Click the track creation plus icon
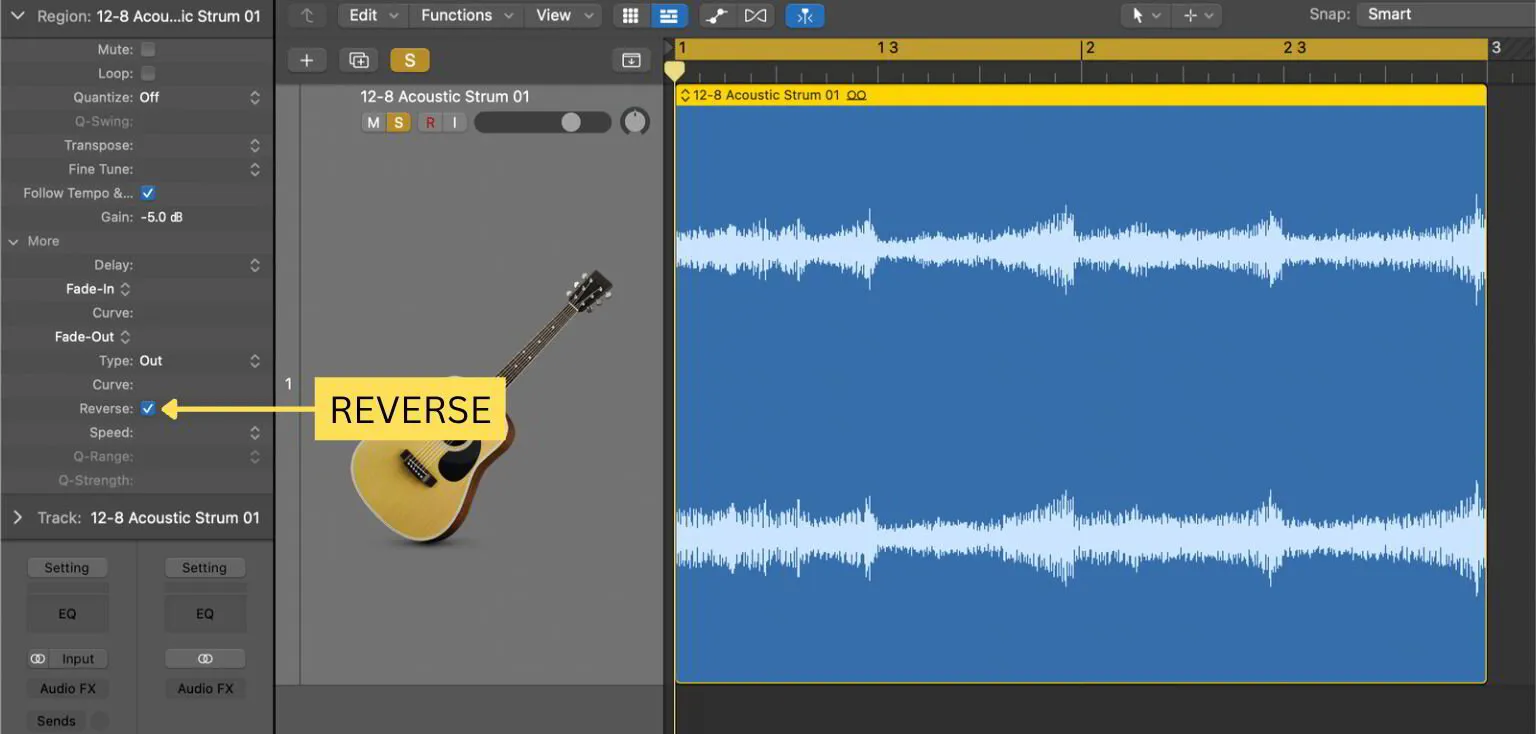 307,60
